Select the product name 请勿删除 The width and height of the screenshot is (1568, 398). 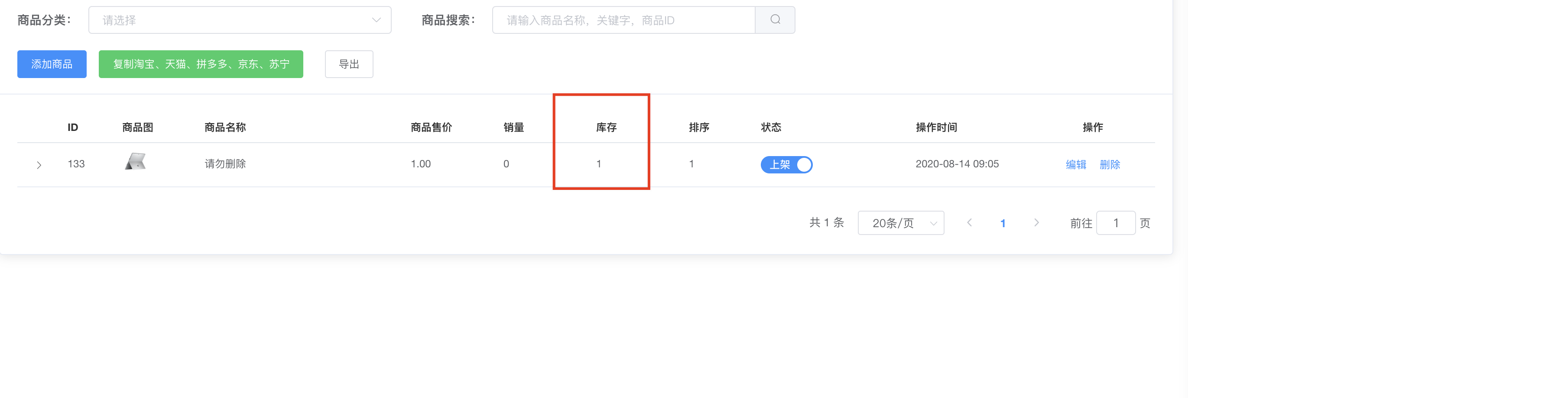[225, 164]
